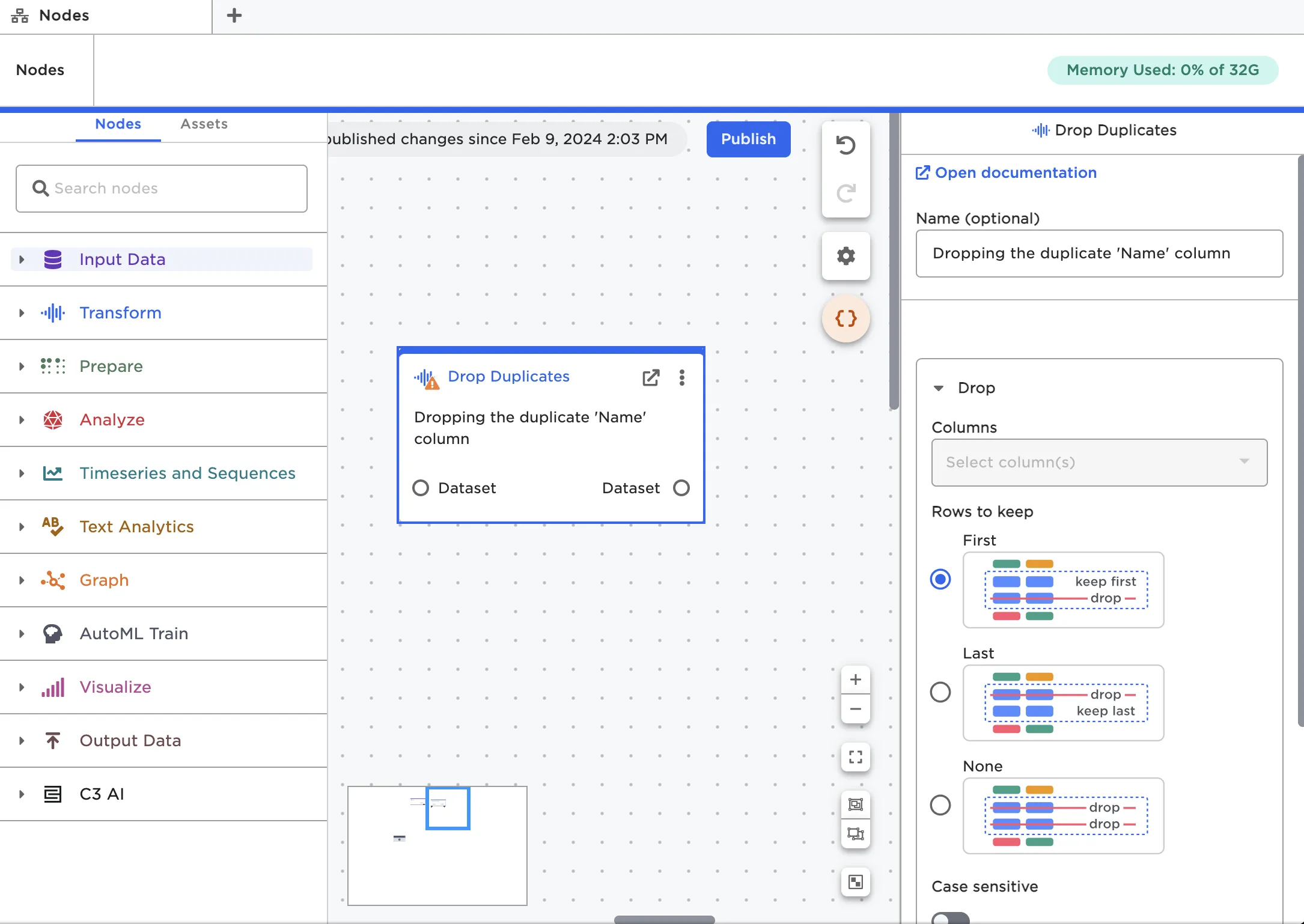
Task: Open Drop Duplicates node in new window
Action: tap(651, 377)
